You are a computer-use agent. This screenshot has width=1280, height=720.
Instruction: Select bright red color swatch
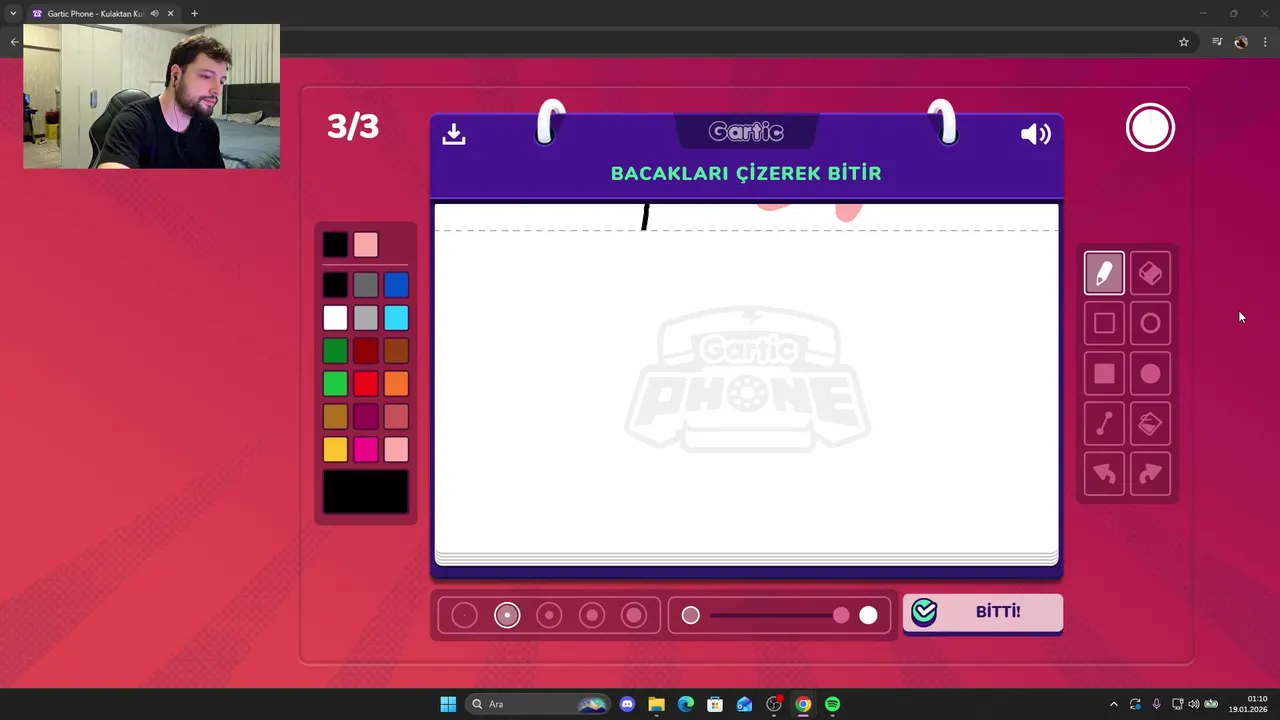(366, 384)
